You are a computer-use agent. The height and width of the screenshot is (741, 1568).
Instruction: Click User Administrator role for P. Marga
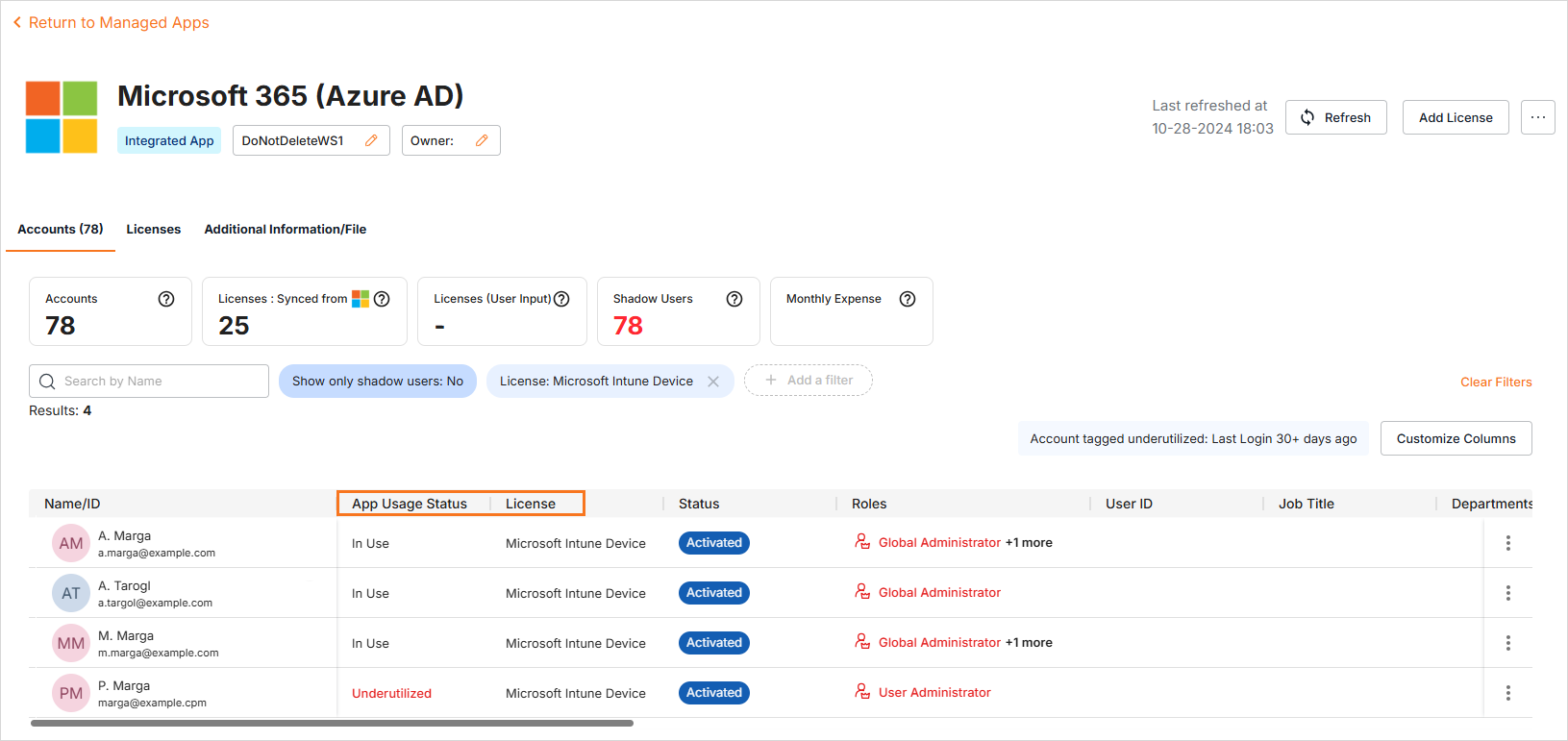[x=934, y=693]
